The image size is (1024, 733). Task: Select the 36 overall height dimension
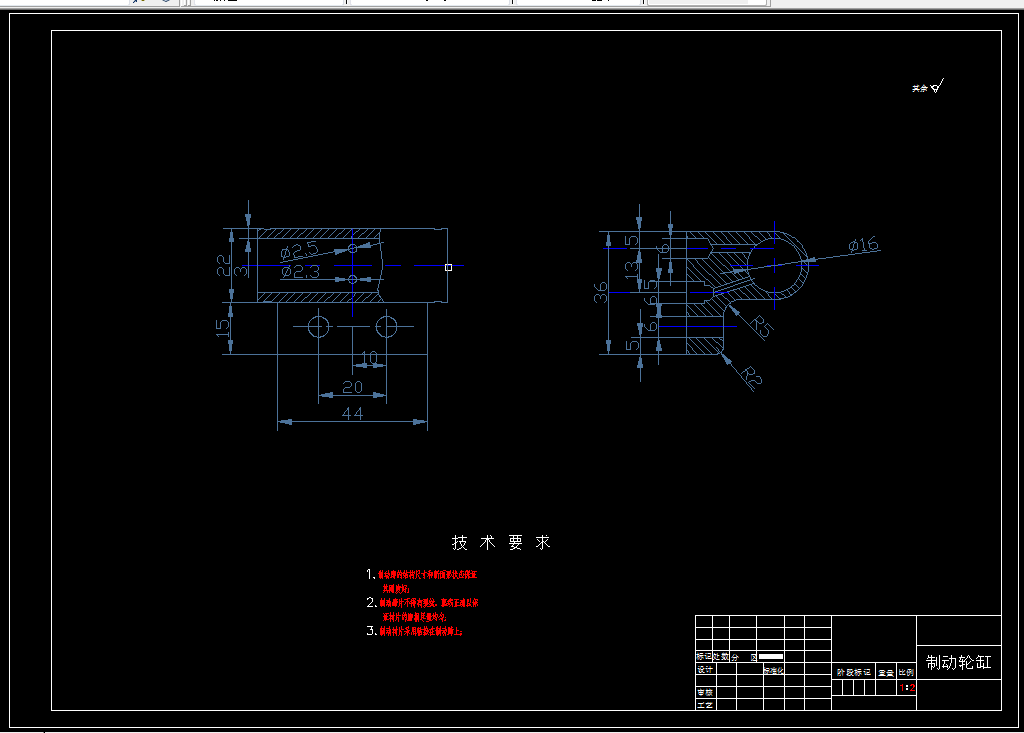601,292
